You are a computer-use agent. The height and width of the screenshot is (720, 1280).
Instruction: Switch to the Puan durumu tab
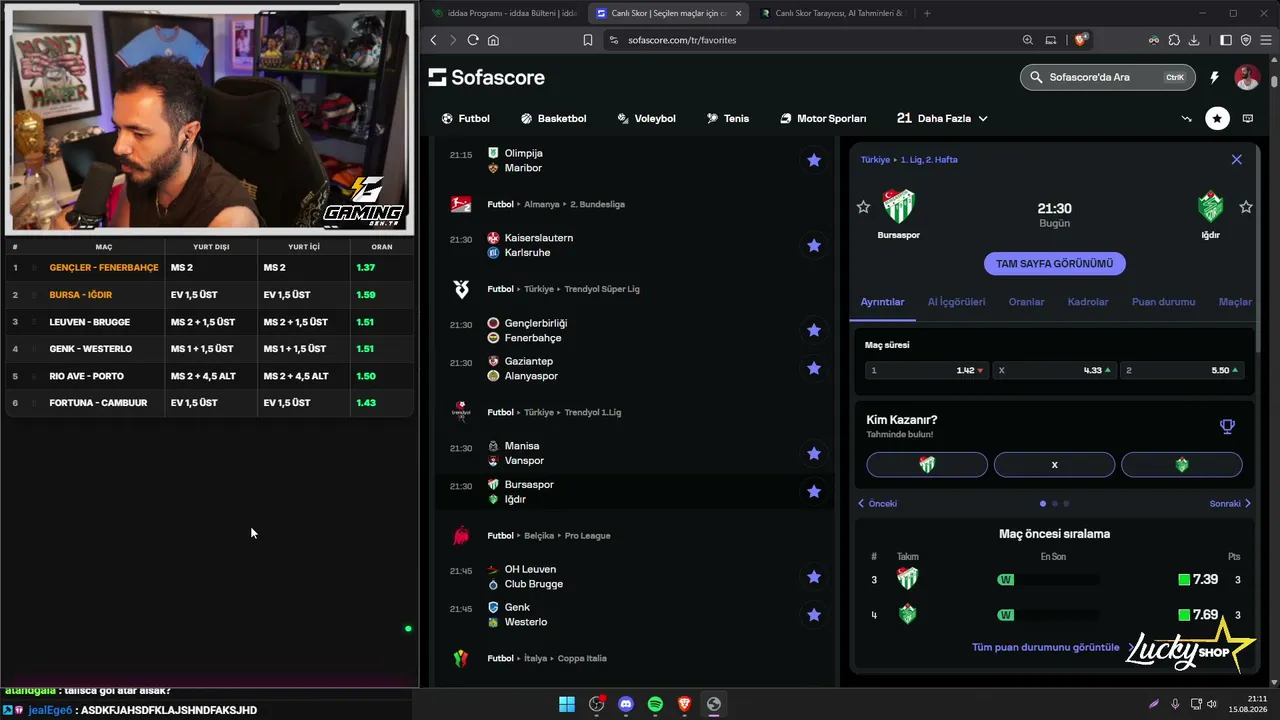click(1163, 302)
